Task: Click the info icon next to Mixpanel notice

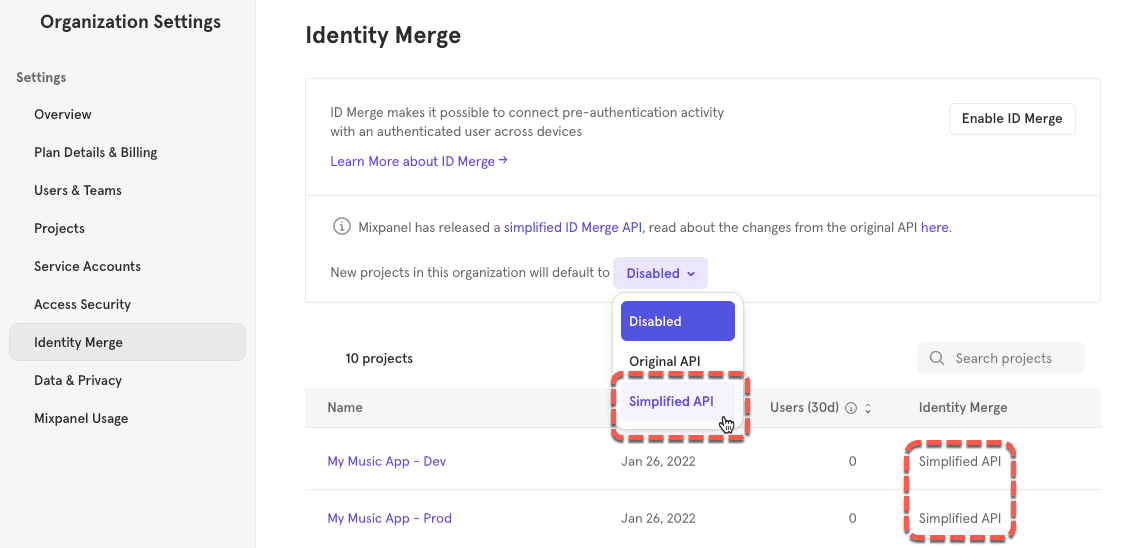Action: pyautogui.click(x=341, y=227)
